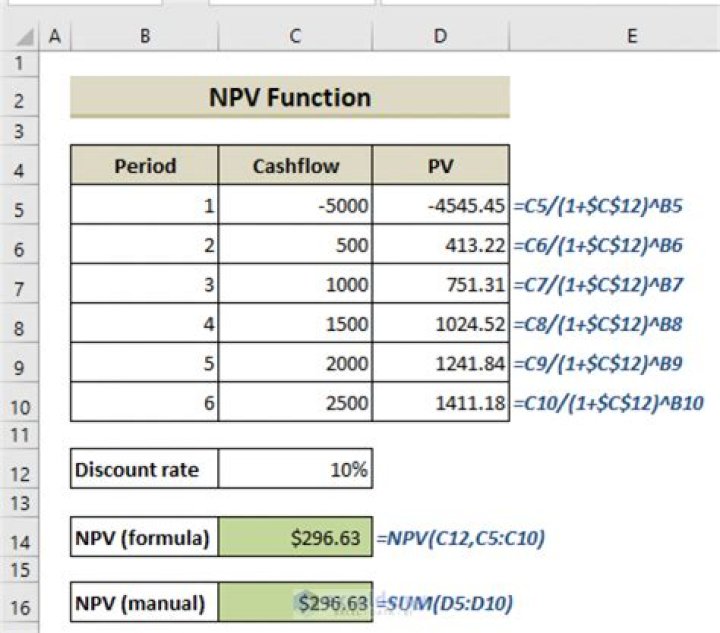Select cashflow cell 1000
The width and height of the screenshot is (720, 633).
[295, 284]
